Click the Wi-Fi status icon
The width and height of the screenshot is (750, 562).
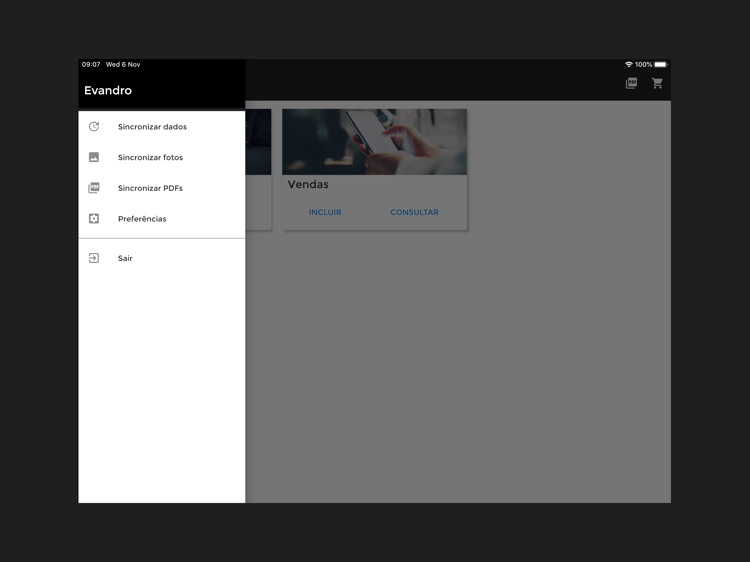(628, 65)
